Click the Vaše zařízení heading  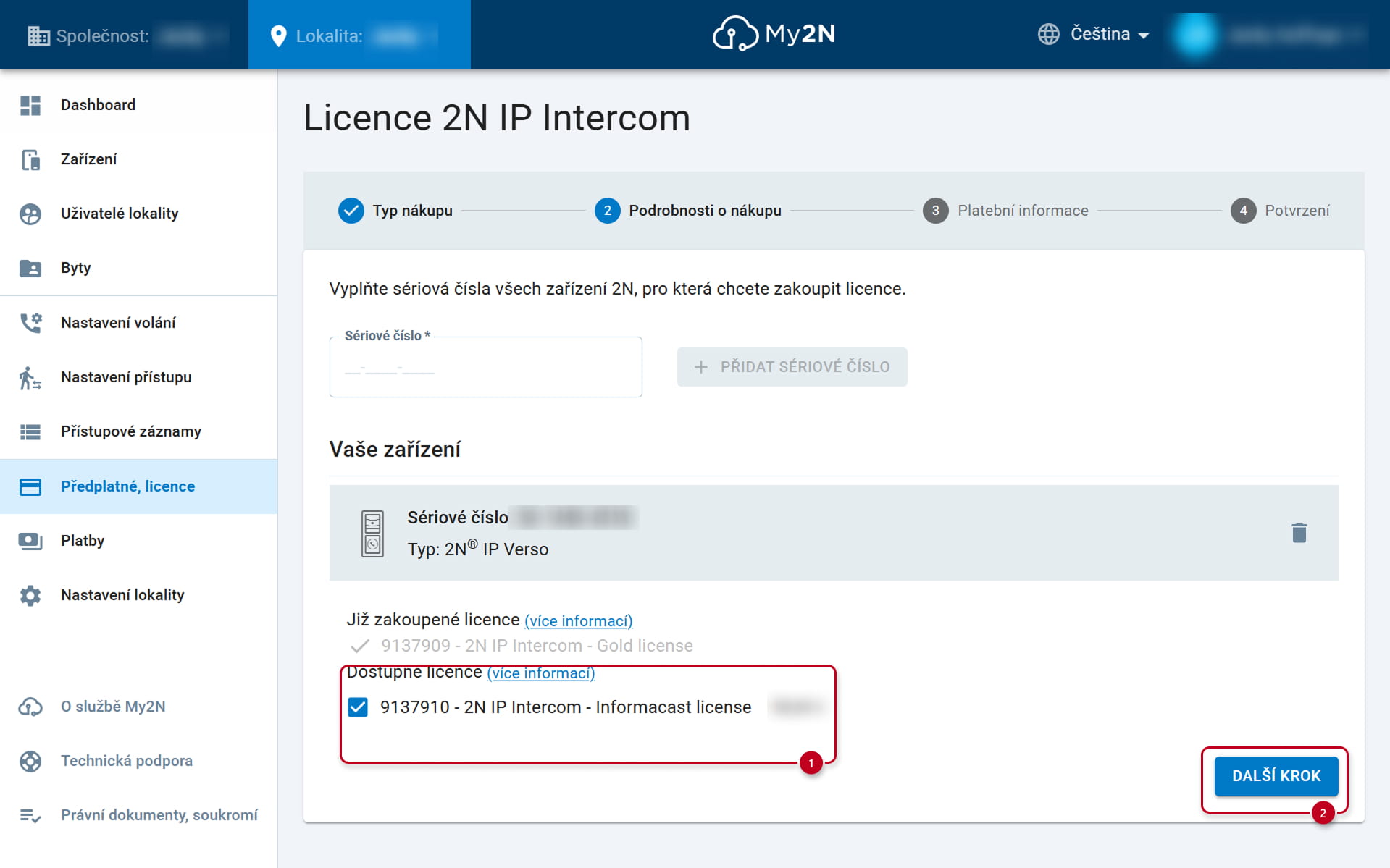(395, 450)
